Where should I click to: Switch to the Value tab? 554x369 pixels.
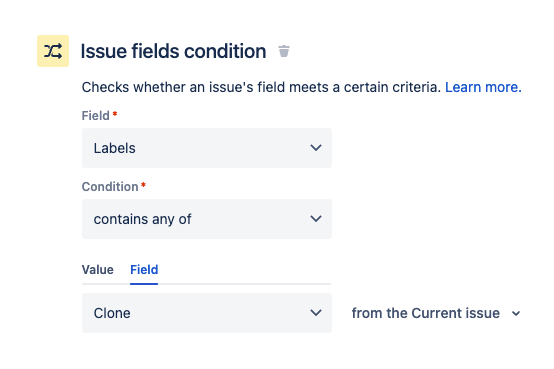pyautogui.click(x=98, y=270)
